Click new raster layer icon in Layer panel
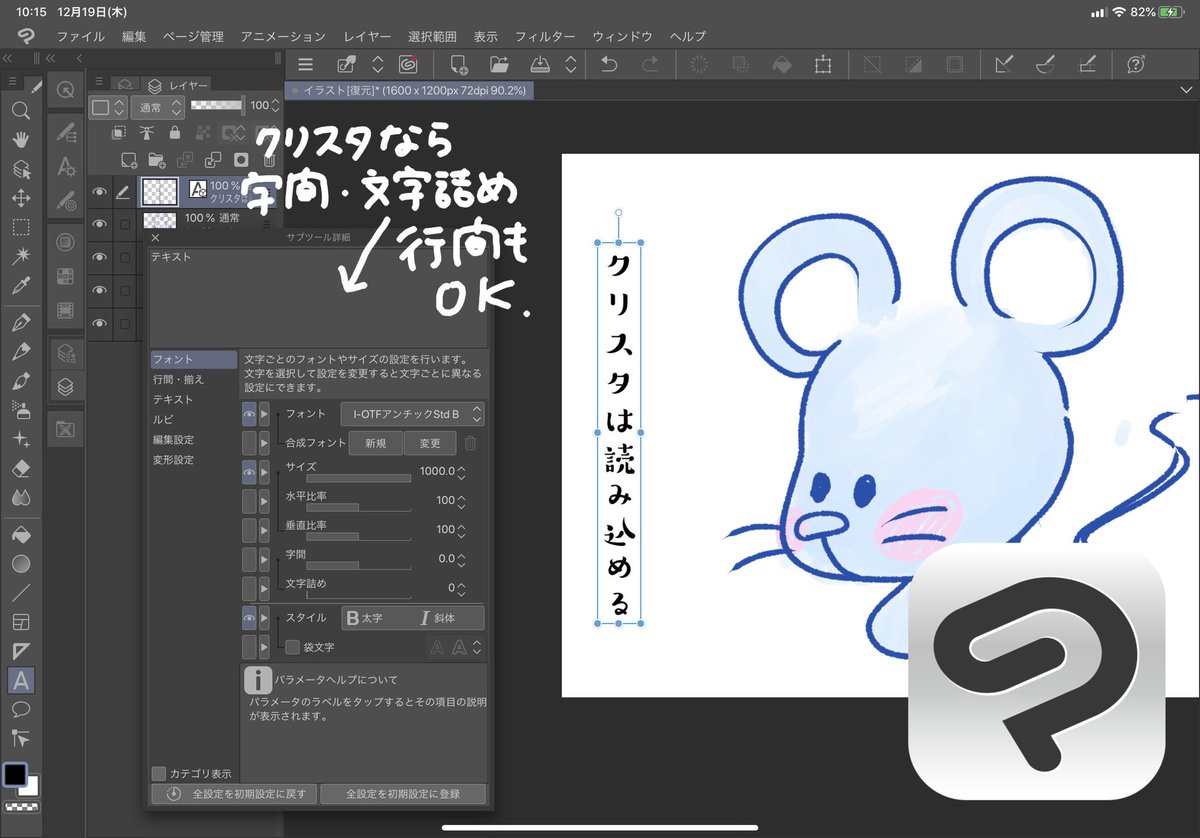Image resolution: width=1200 pixels, height=838 pixels. (128, 160)
